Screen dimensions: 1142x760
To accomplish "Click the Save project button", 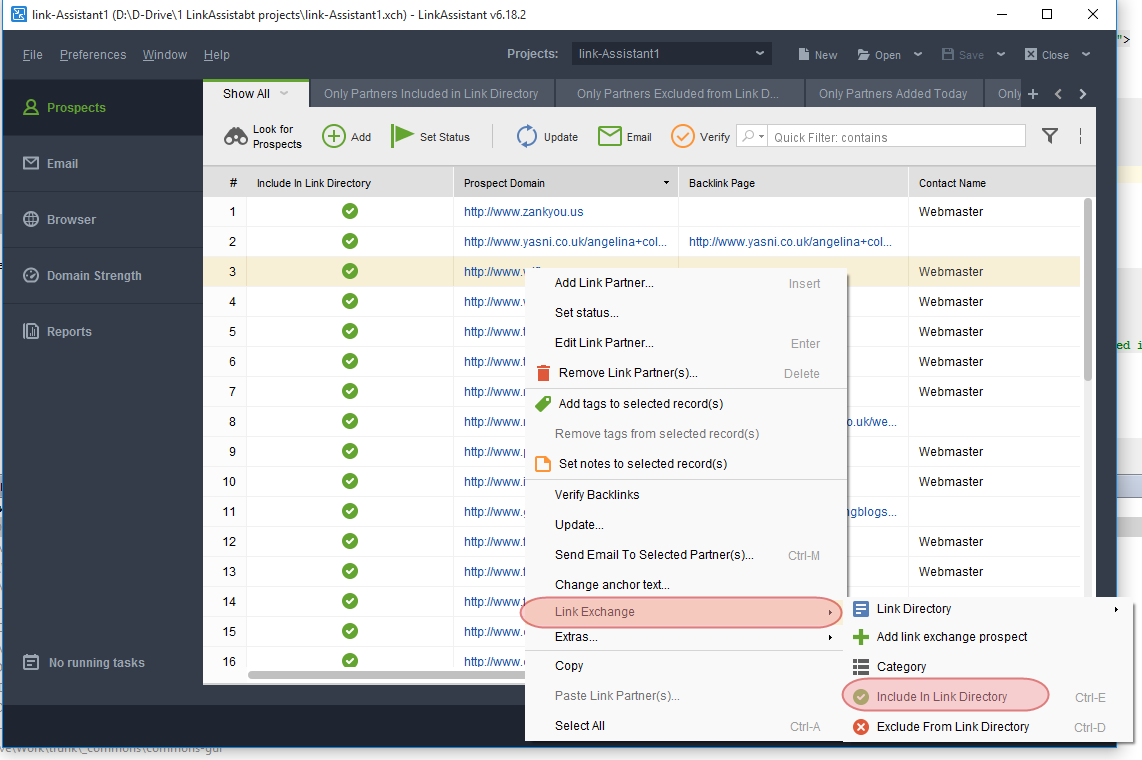I will 962,55.
